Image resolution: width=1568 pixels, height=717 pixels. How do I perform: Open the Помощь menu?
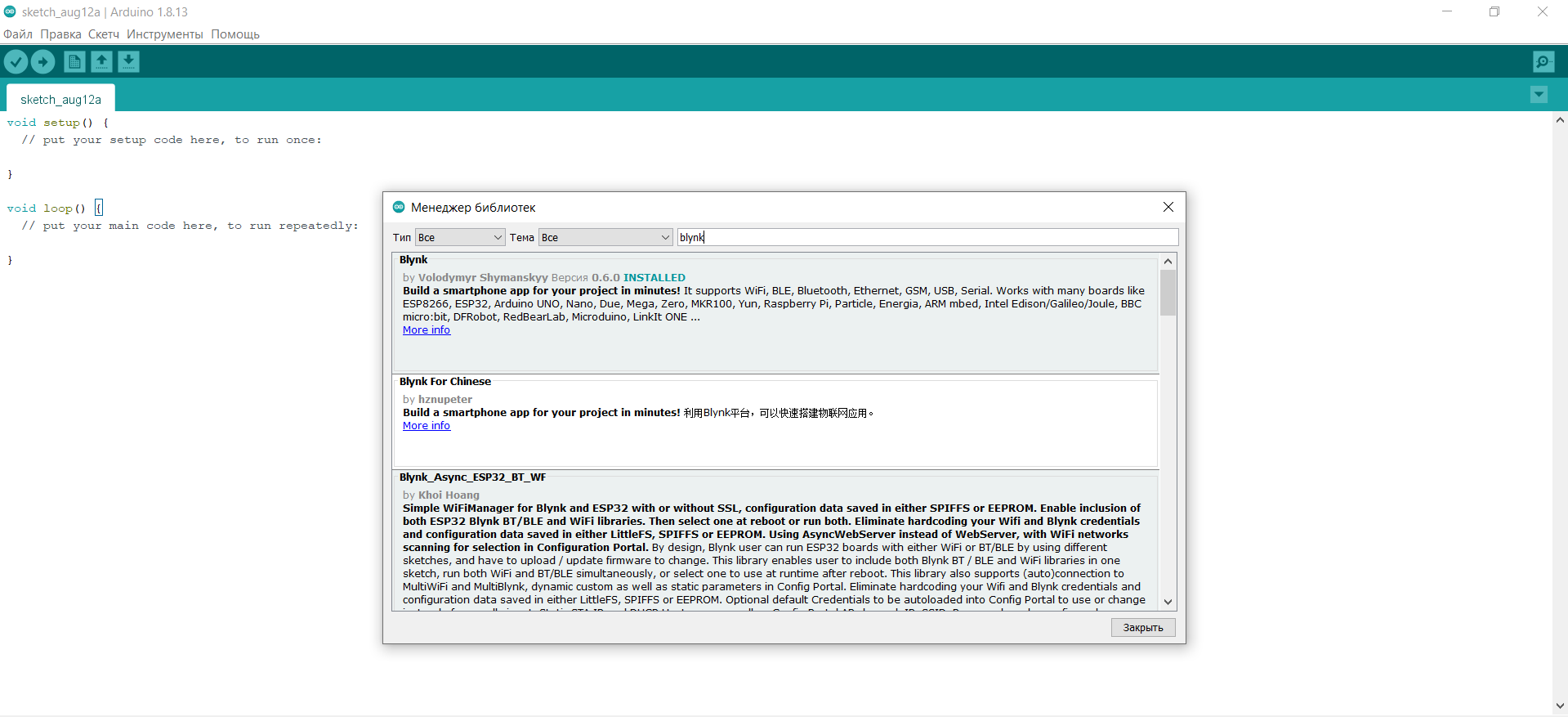[235, 34]
